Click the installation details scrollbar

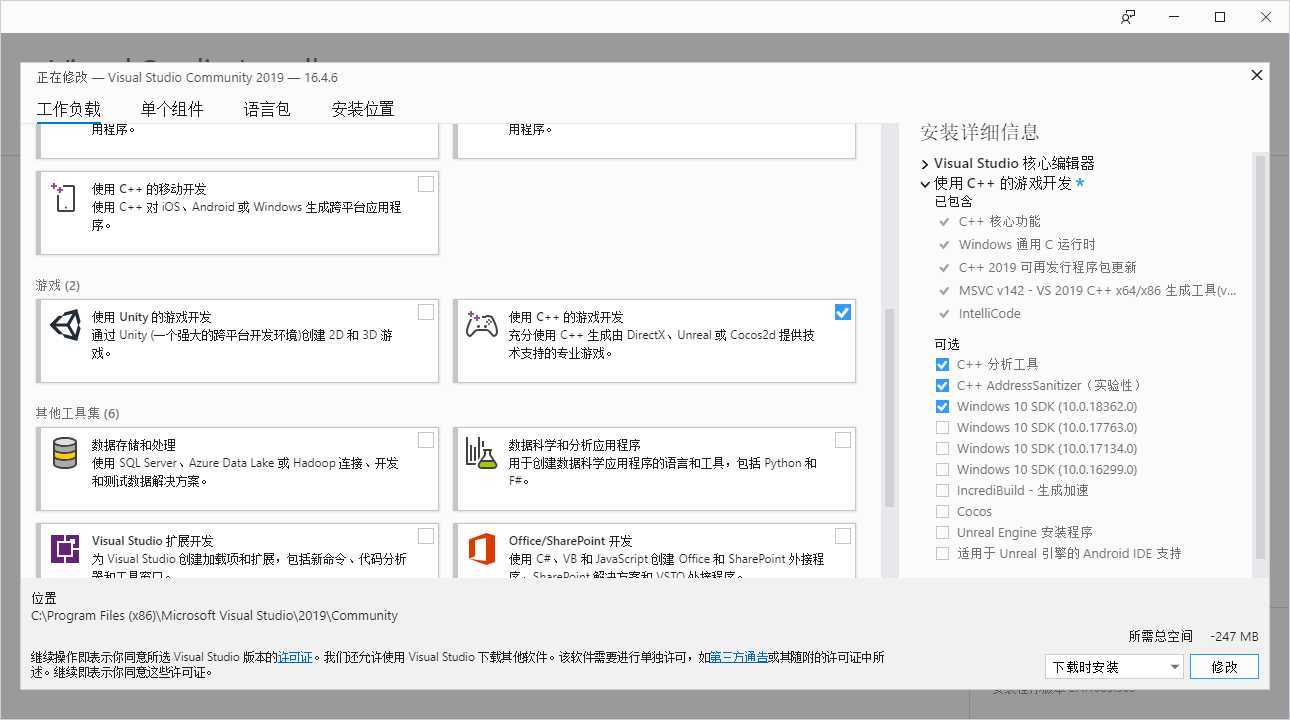point(1260,357)
